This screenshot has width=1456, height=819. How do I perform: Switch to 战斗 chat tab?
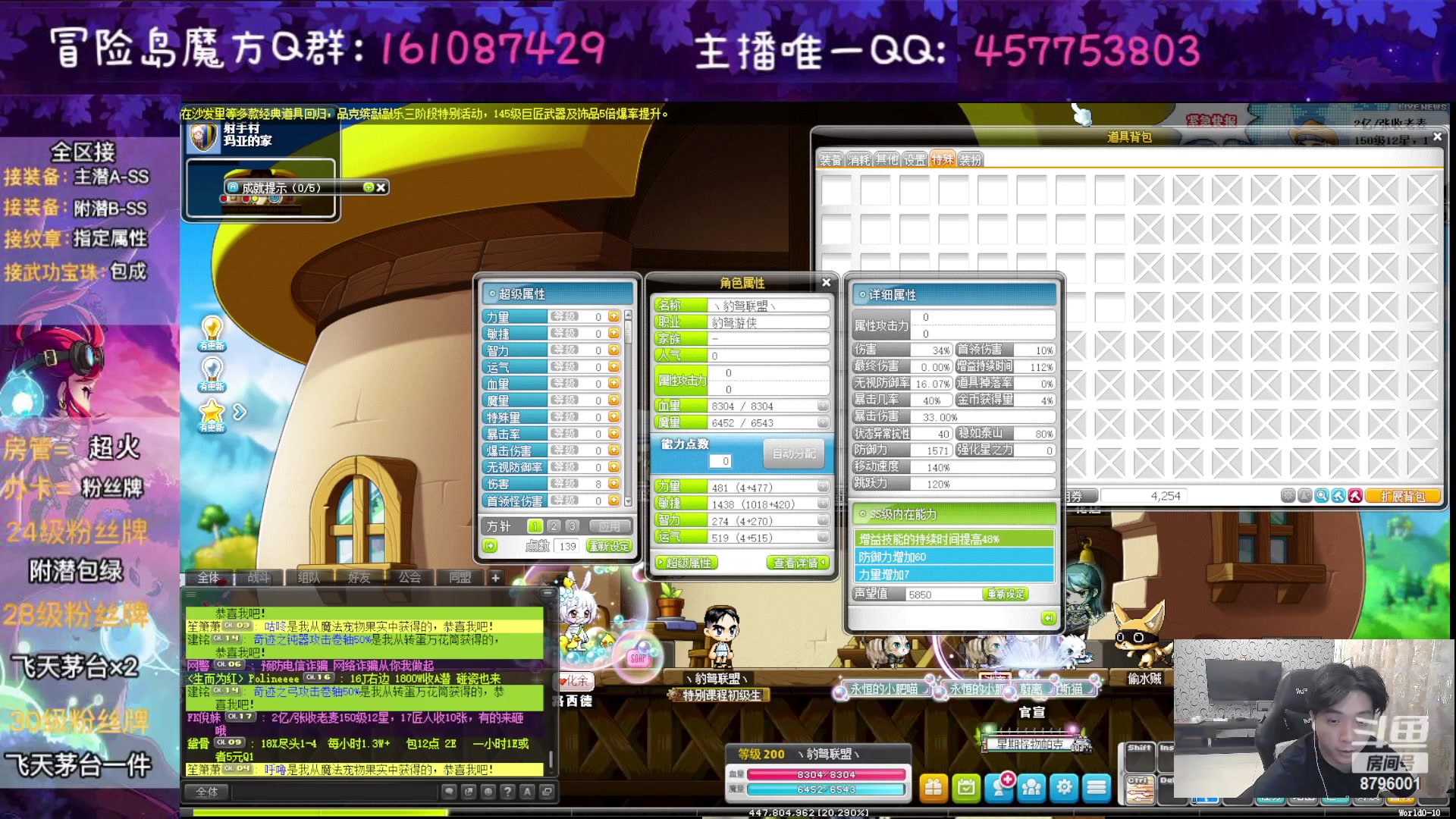(258, 578)
